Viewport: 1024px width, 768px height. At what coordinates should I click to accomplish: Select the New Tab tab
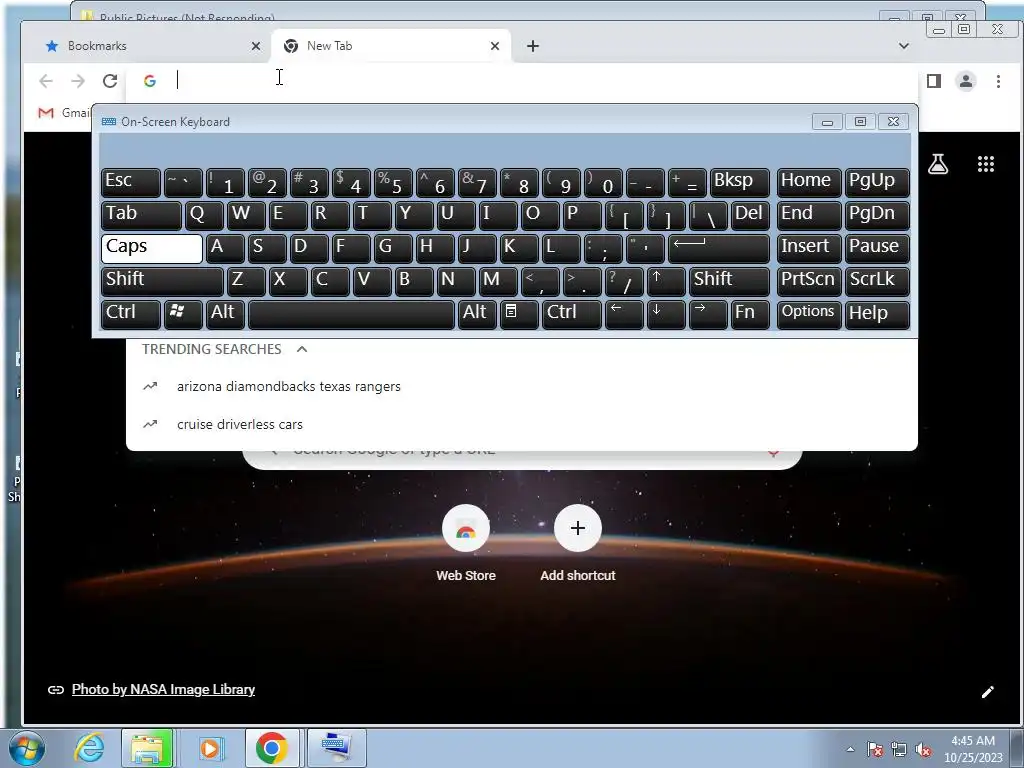coord(391,46)
